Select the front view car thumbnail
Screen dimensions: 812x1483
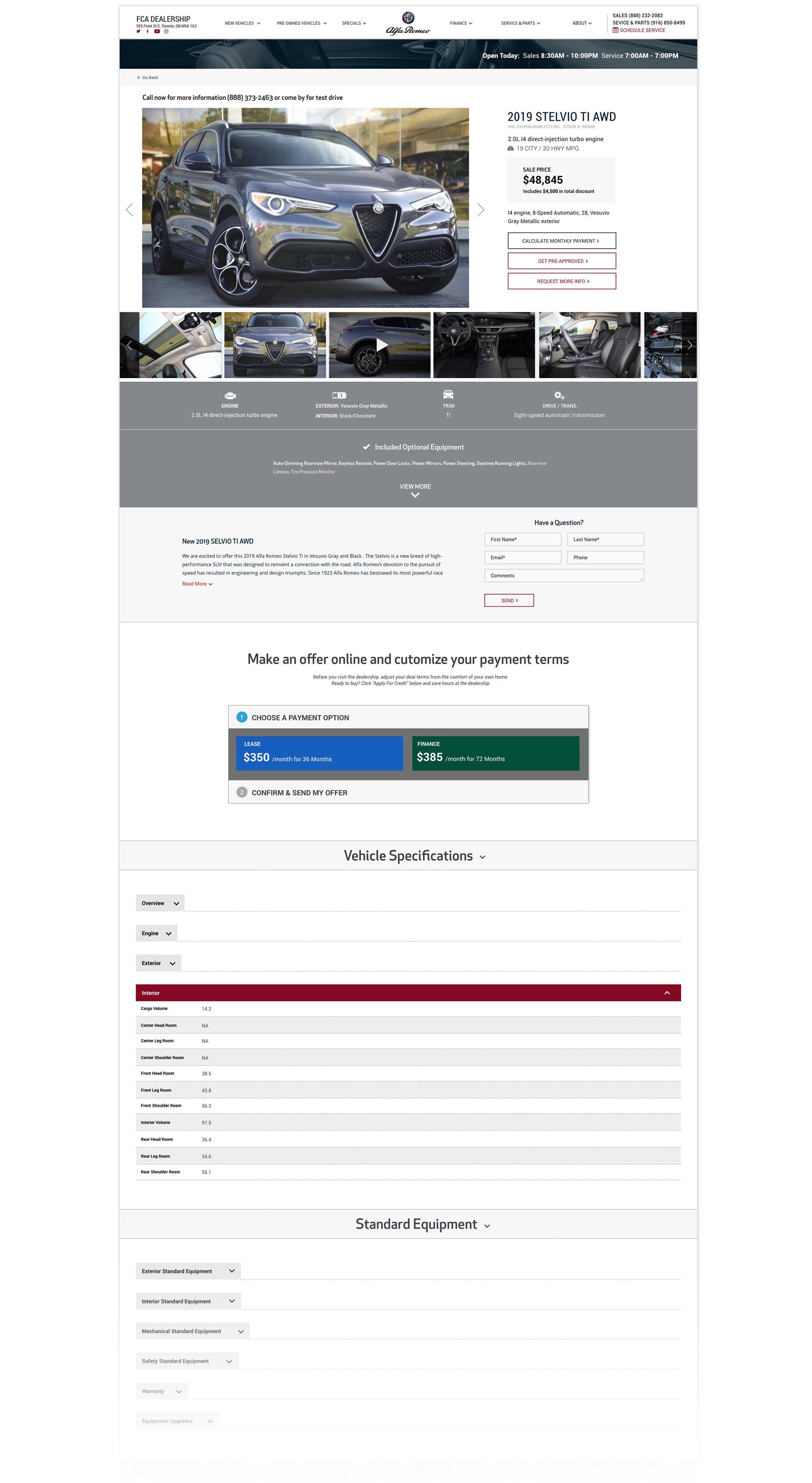[x=275, y=345]
